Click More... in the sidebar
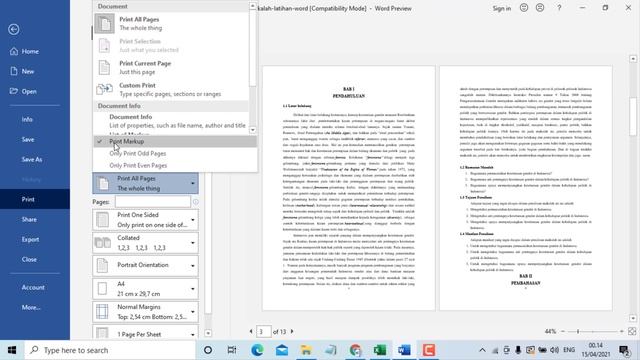This screenshot has width=640, height=360. [x=31, y=308]
